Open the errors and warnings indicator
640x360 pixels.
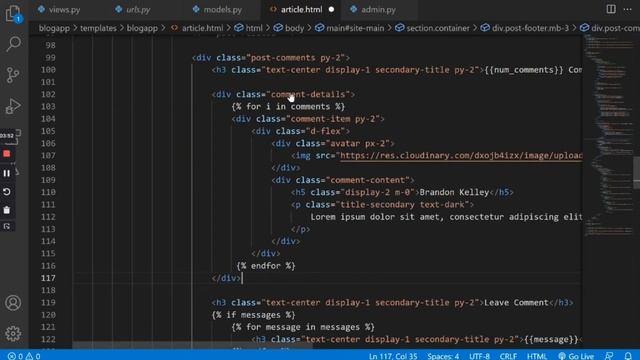[24, 356]
